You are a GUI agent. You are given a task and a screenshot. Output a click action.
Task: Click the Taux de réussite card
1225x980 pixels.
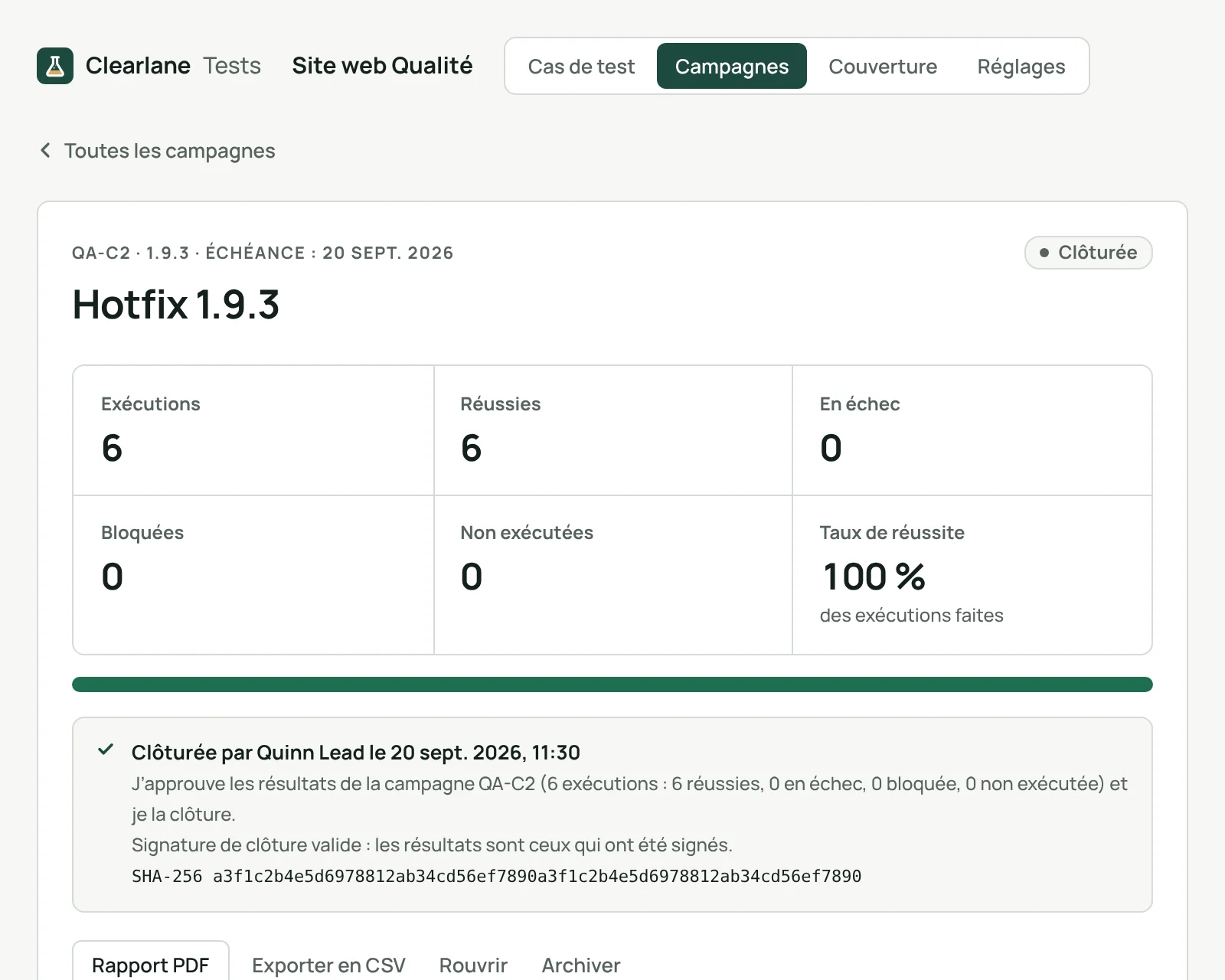[x=972, y=575]
